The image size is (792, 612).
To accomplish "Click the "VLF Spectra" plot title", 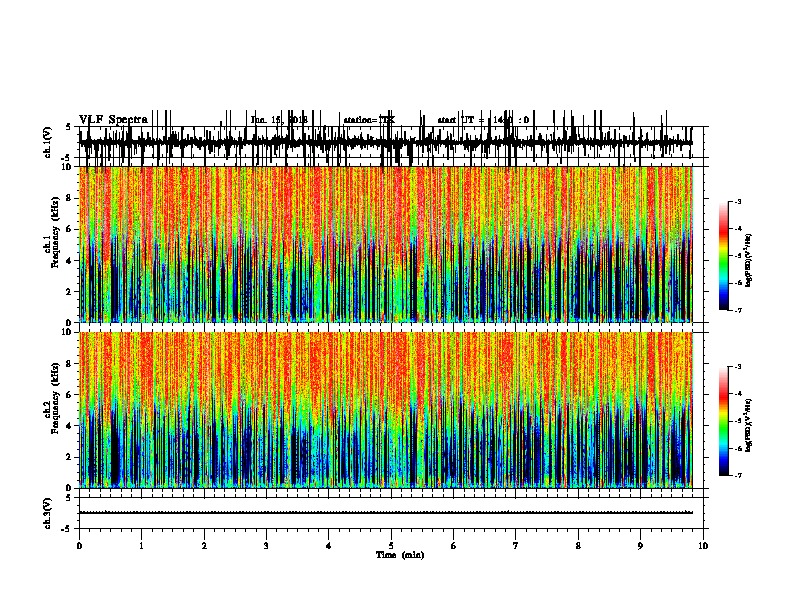I will (113, 120).
